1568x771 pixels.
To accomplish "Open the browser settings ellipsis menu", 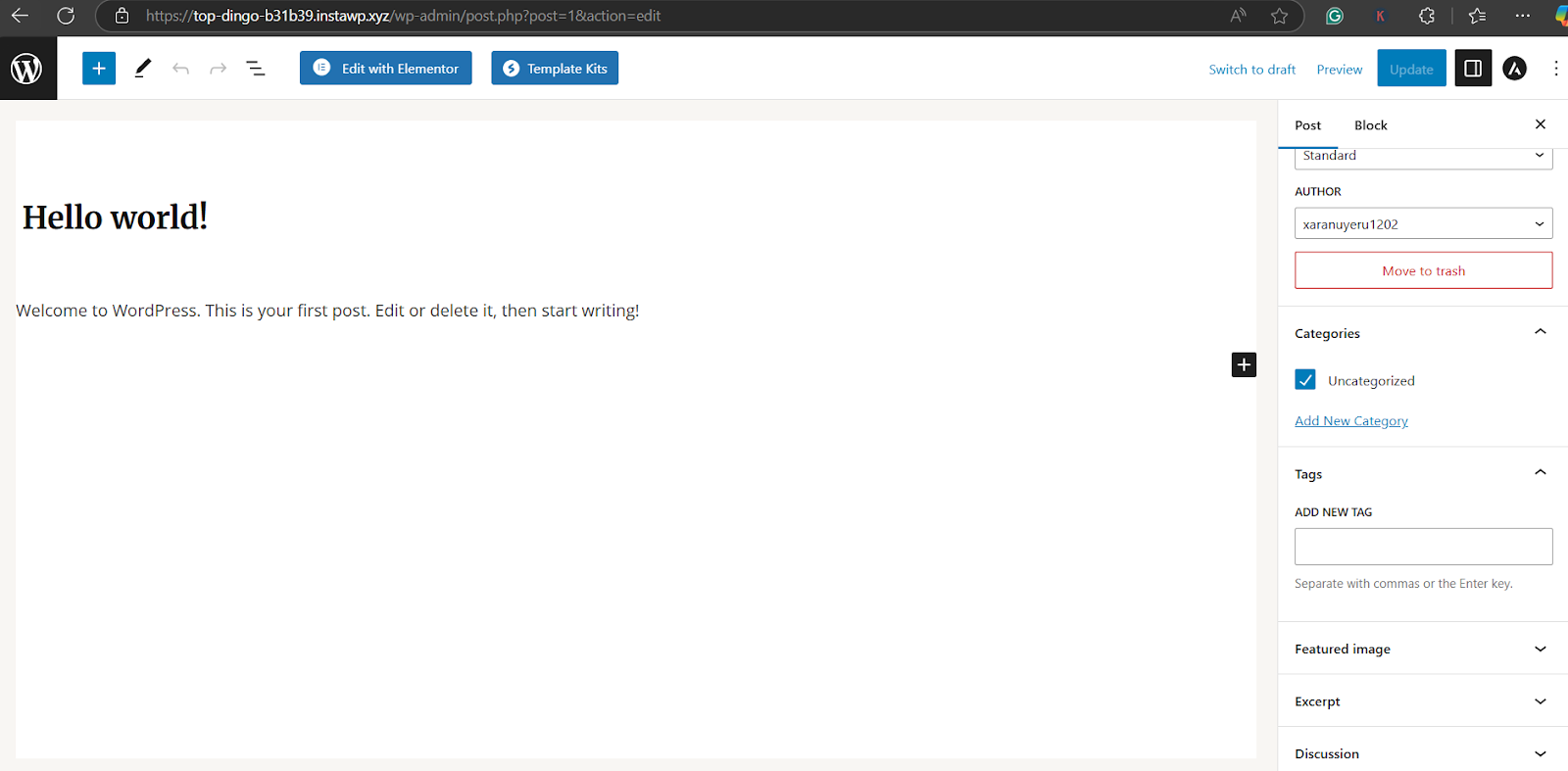I will click(x=1522, y=16).
